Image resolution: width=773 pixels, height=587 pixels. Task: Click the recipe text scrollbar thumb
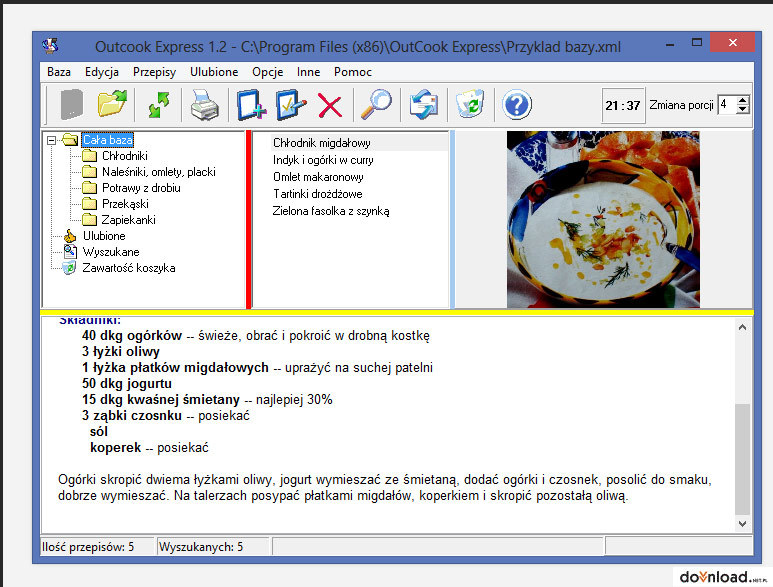[742, 459]
